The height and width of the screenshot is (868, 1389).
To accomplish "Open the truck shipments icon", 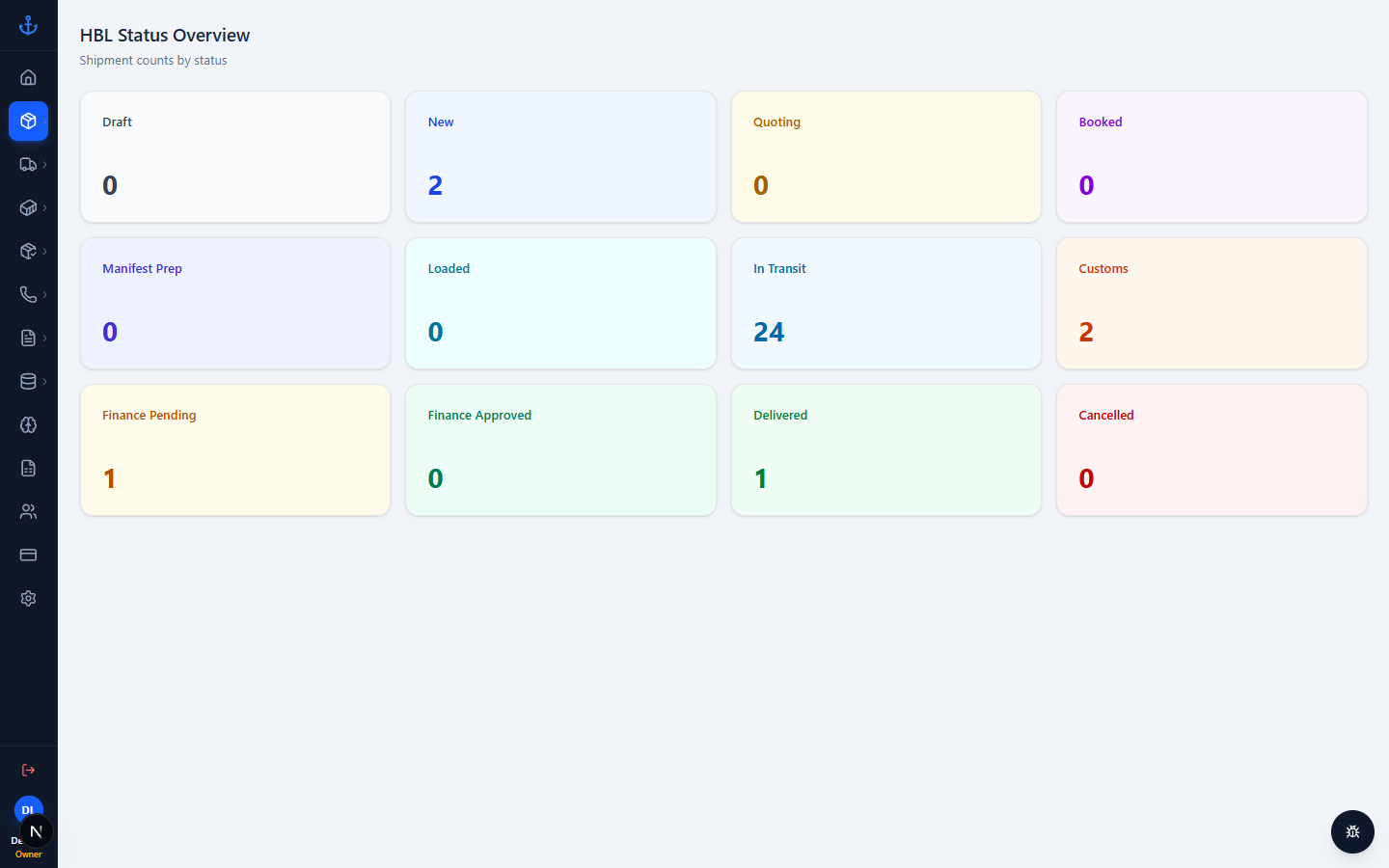I will [28, 164].
